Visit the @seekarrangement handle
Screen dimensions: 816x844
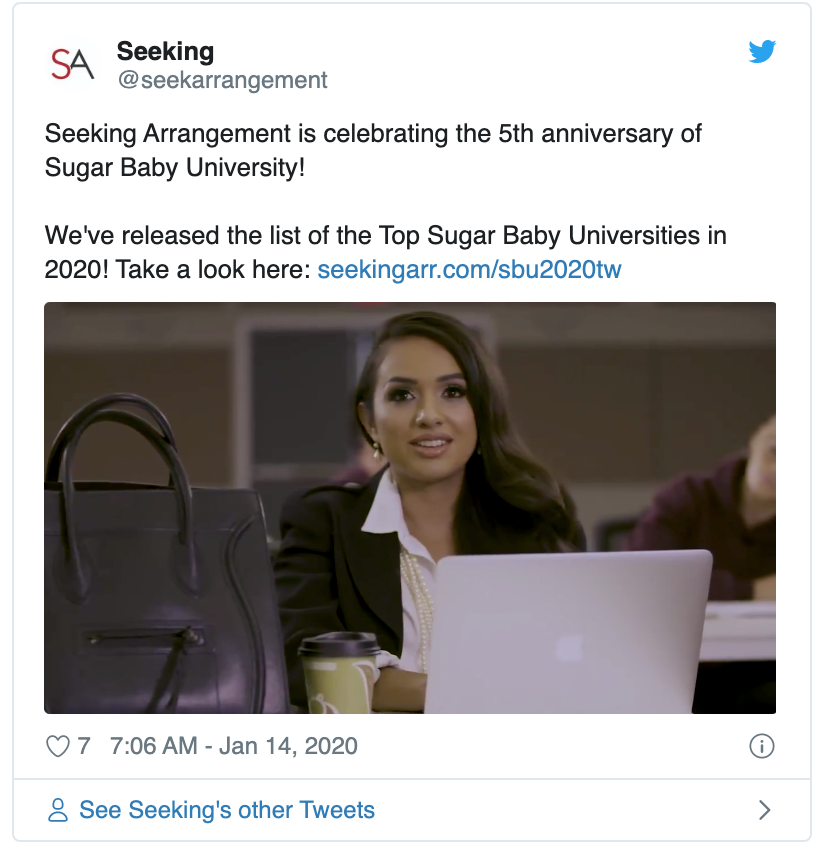(x=222, y=80)
